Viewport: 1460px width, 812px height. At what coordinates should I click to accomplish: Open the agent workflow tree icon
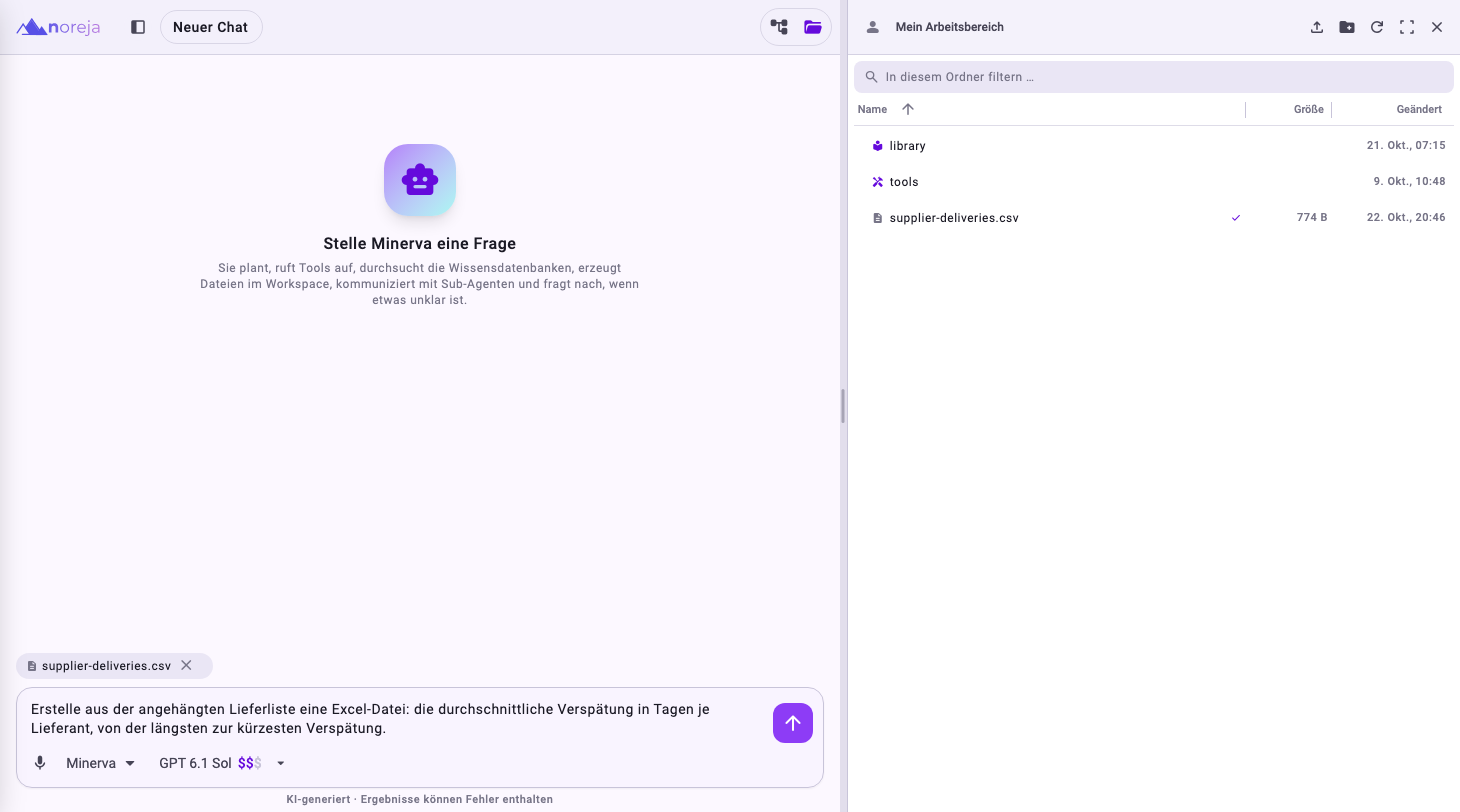point(779,27)
